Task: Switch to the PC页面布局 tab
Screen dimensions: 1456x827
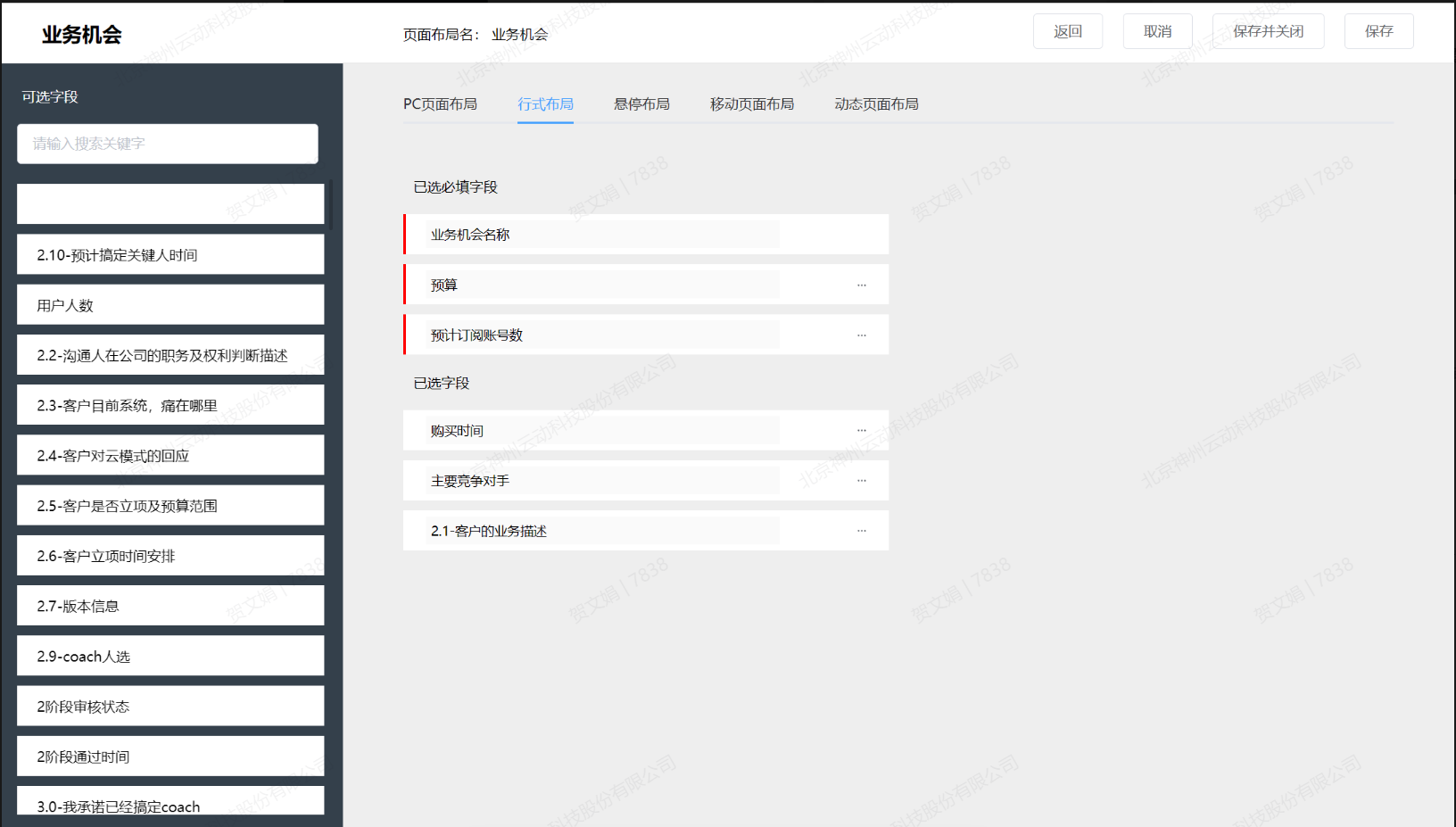Action: coord(440,104)
